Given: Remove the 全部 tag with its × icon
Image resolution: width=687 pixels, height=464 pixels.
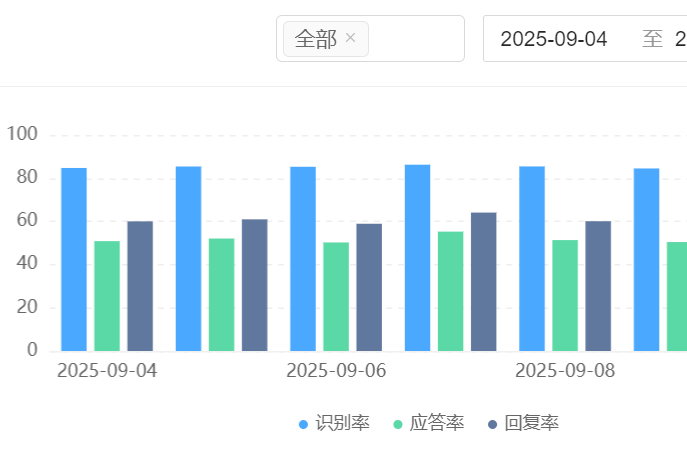Looking at the screenshot, I should [350, 39].
